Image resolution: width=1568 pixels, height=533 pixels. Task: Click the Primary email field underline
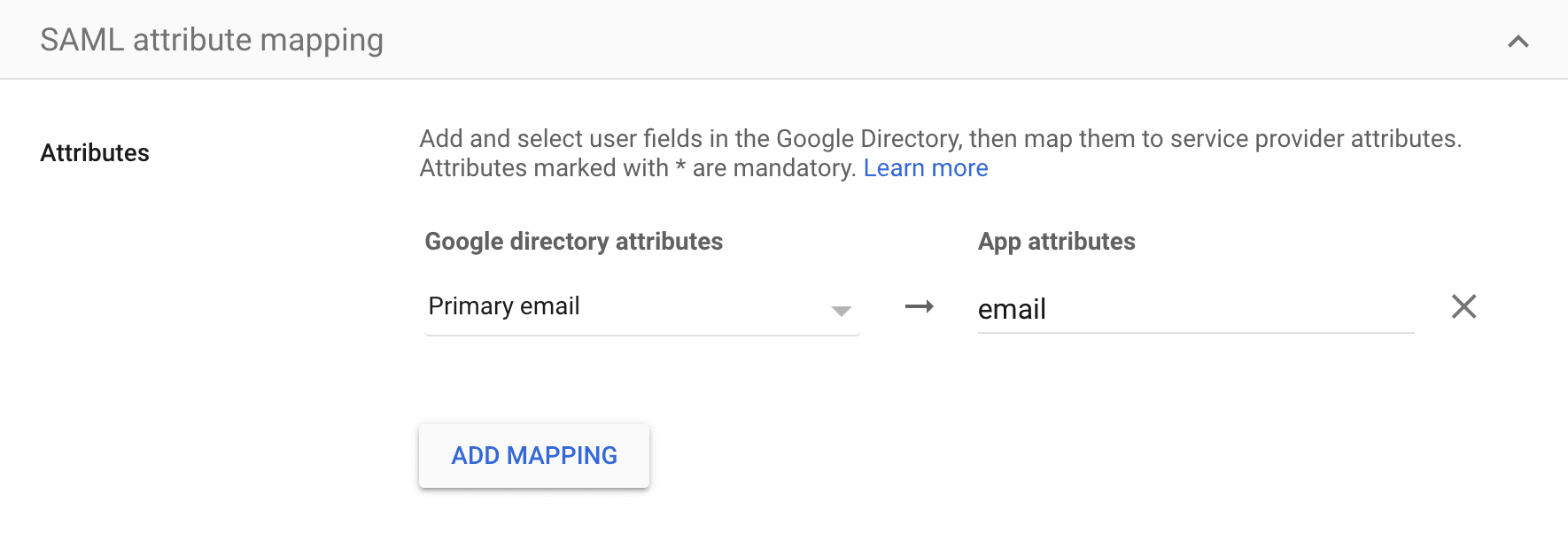(641, 335)
